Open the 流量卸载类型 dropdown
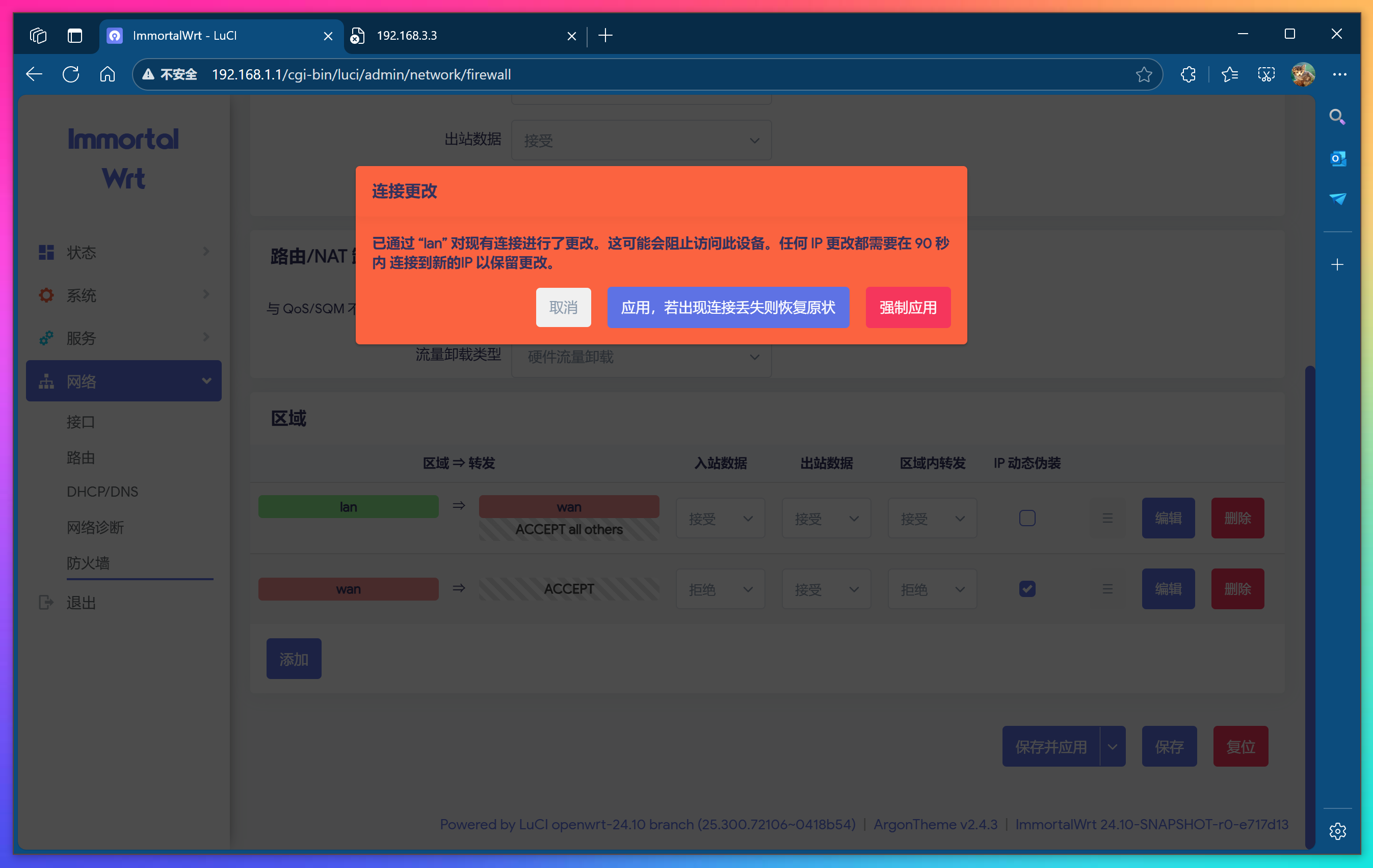This screenshot has height=868, width=1373. [x=641, y=358]
